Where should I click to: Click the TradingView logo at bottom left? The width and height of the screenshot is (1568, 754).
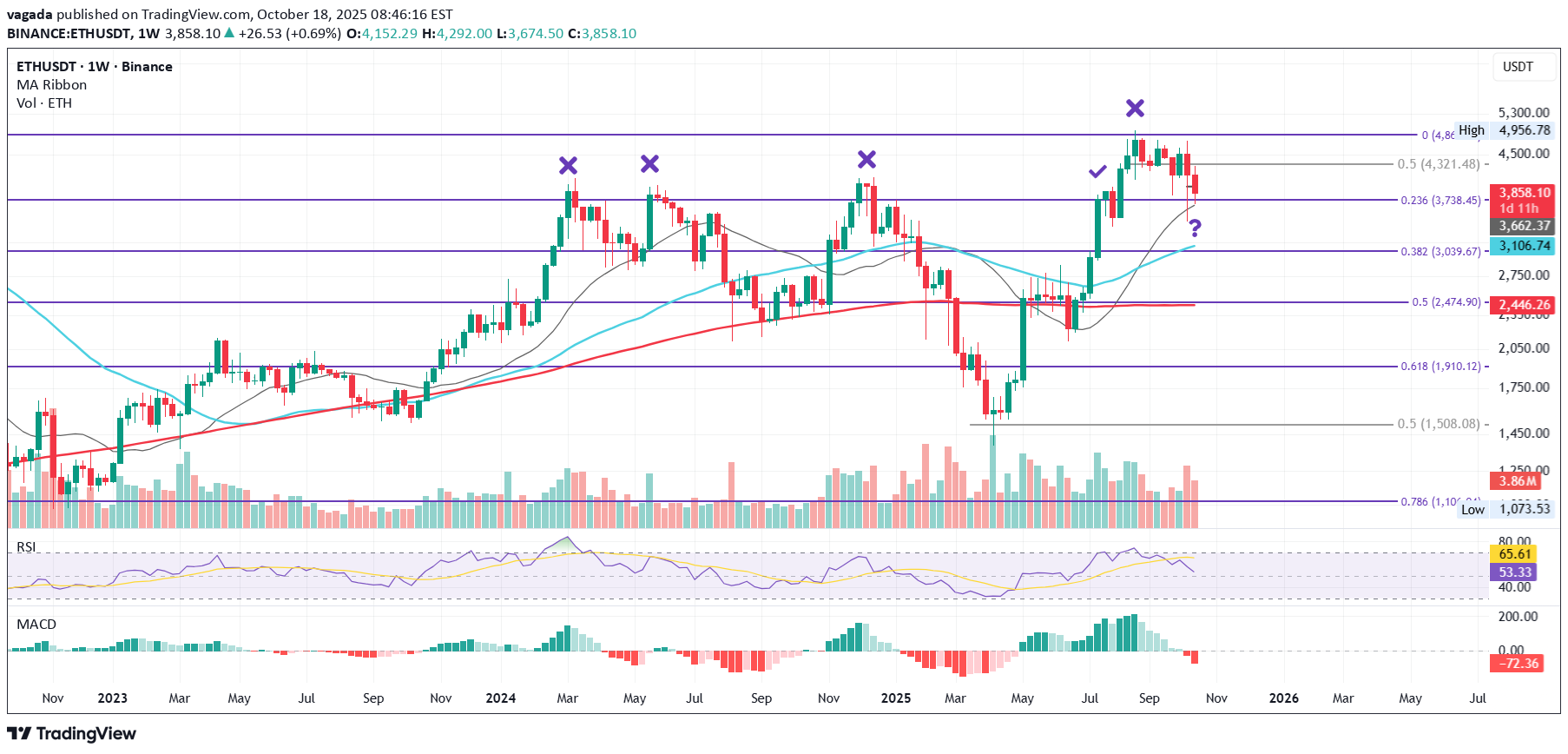72,734
